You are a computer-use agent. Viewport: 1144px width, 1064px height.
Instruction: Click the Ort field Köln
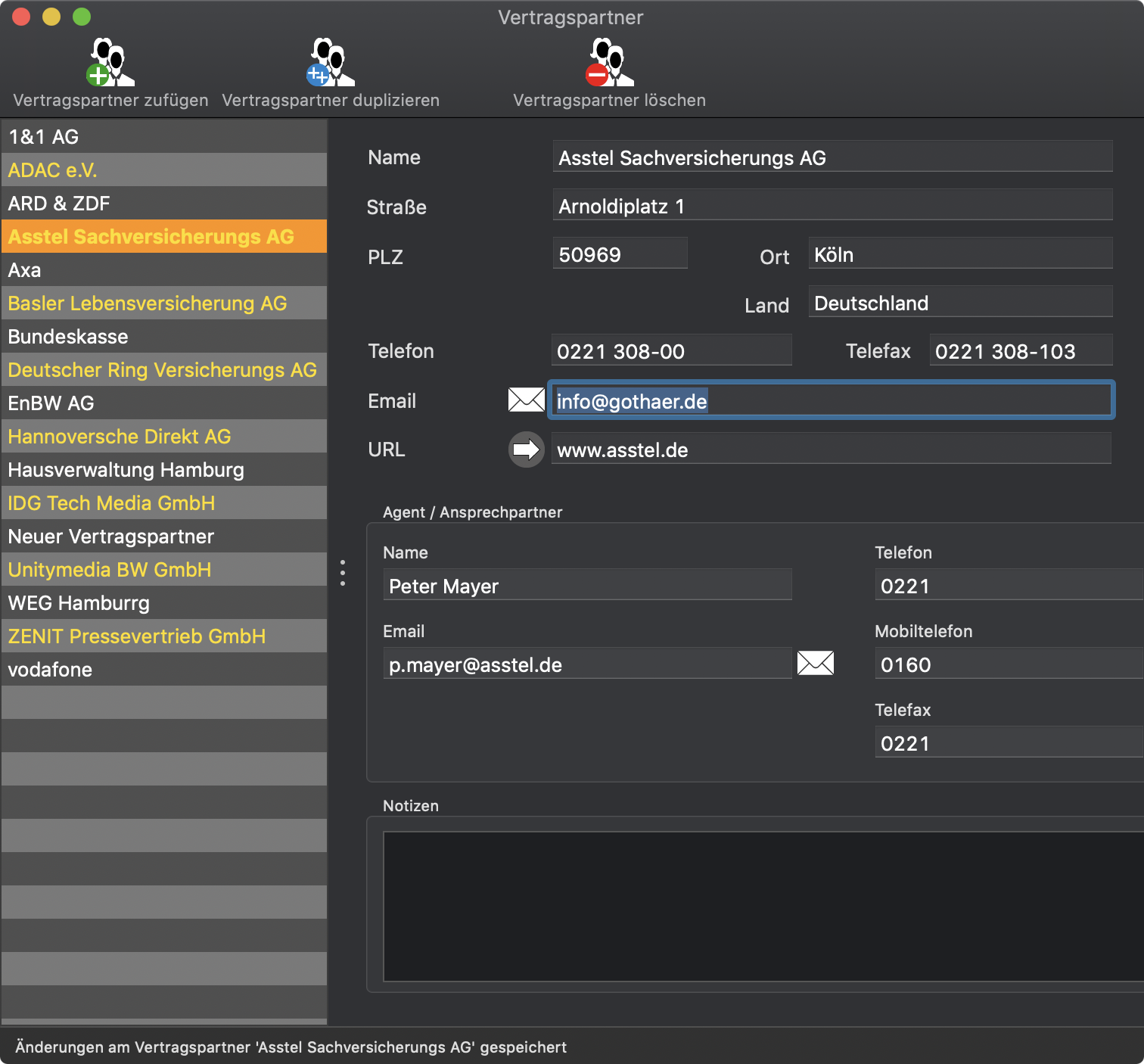(960, 254)
